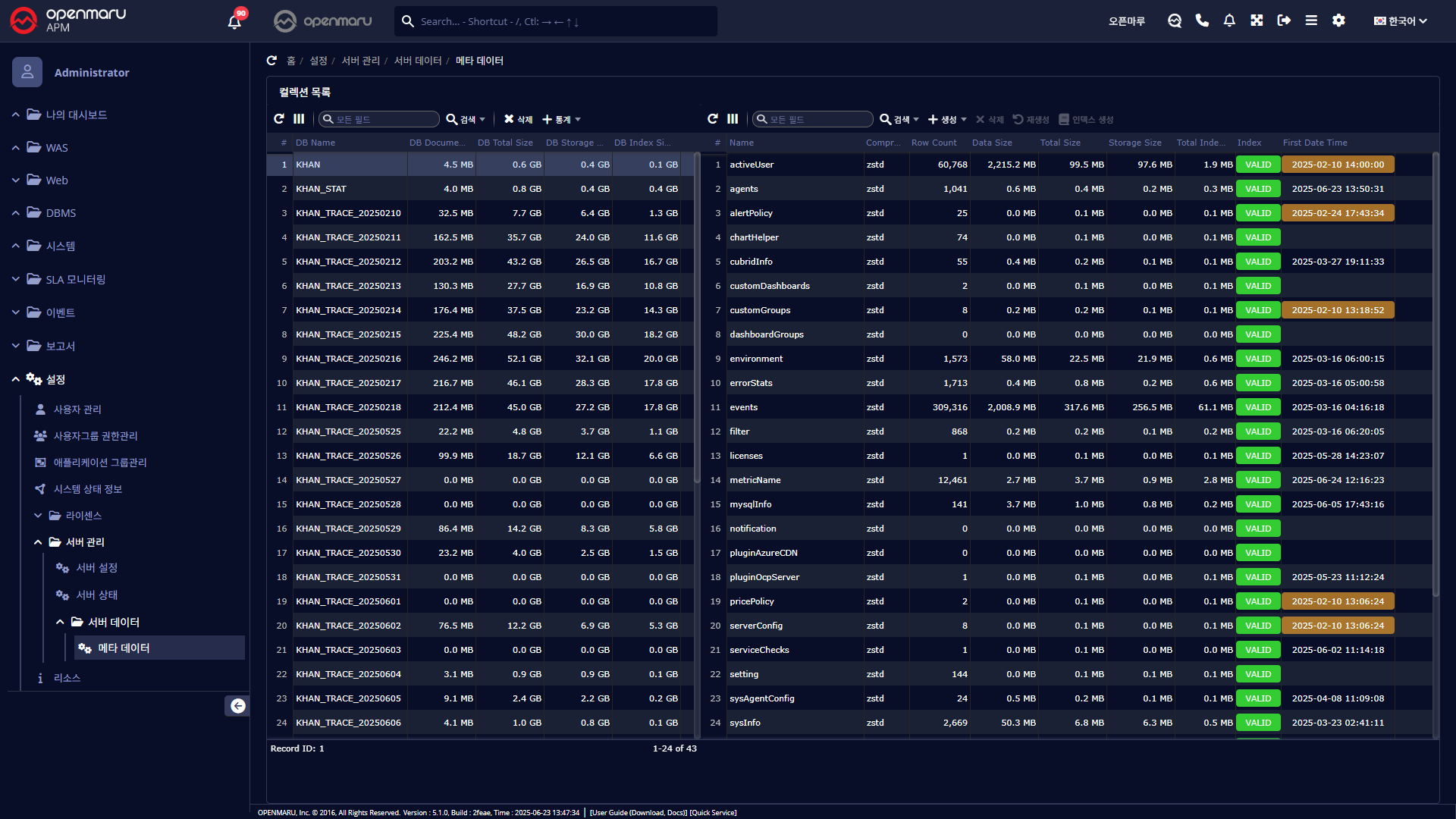Screen dimensions: 1456x819
Task: Click the phone contact icon
Action: (x=1202, y=20)
